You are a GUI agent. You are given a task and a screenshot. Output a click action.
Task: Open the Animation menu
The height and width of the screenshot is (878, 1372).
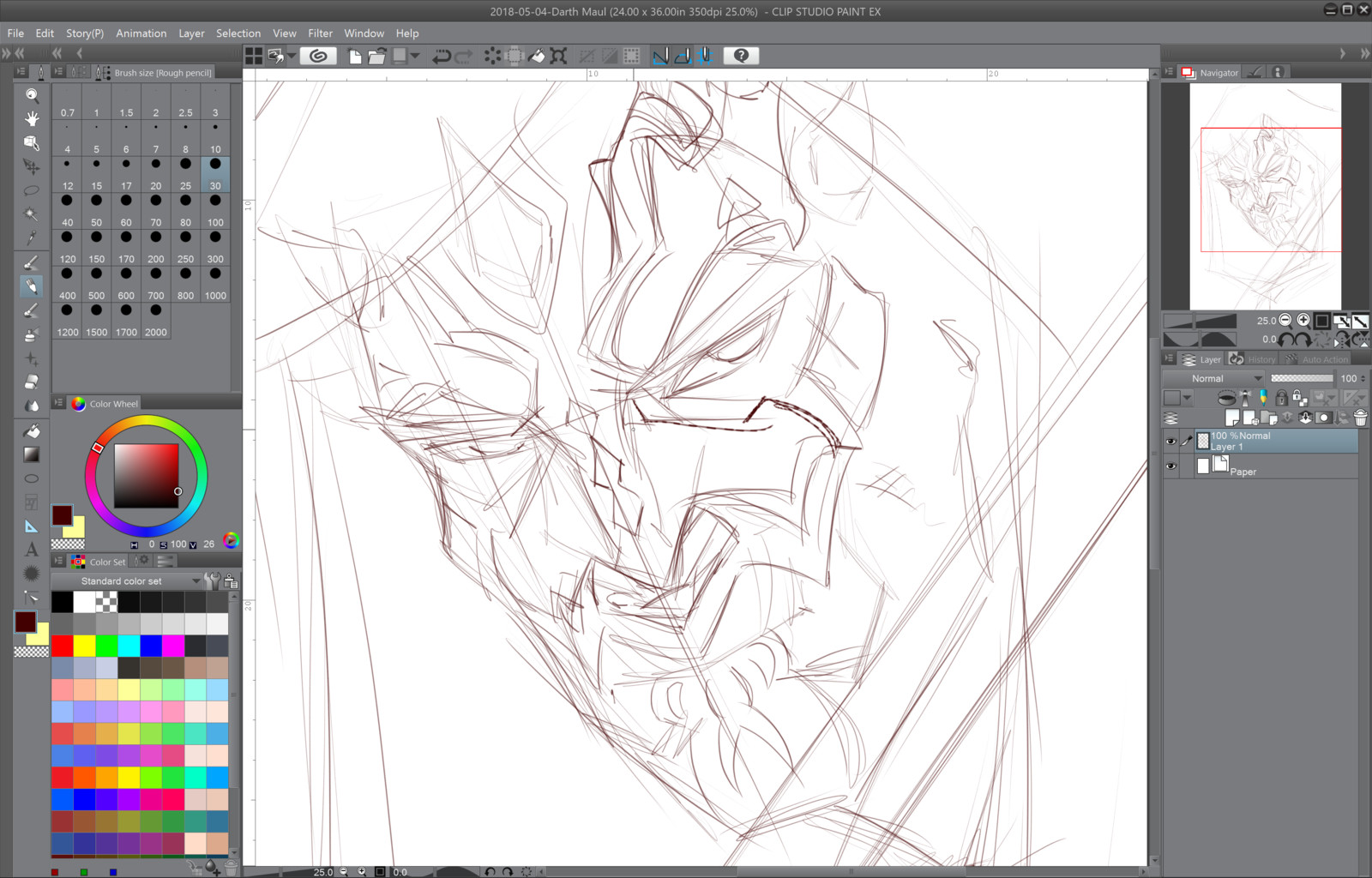click(141, 33)
